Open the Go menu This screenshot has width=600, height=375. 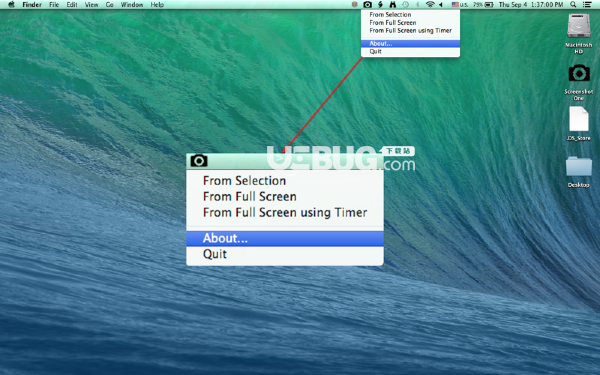click(x=109, y=5)
